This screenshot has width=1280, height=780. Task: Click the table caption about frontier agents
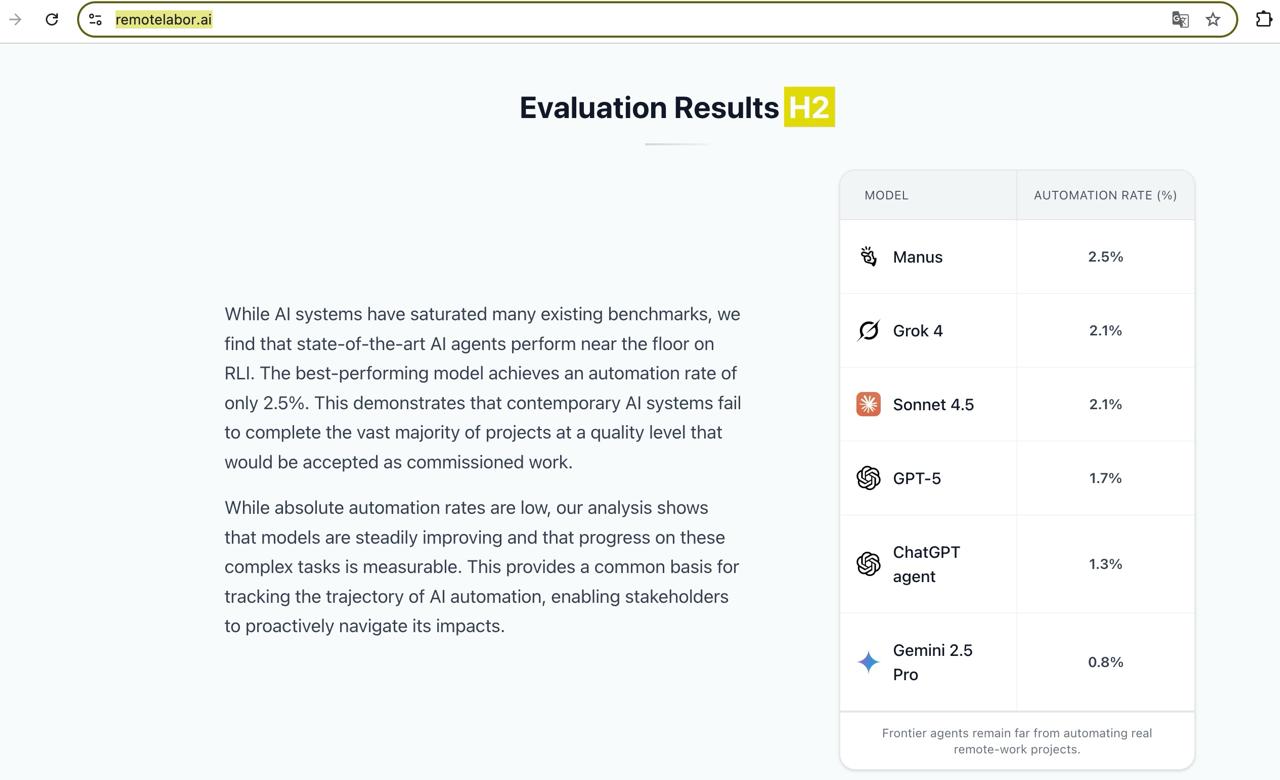click(1016, 741)
